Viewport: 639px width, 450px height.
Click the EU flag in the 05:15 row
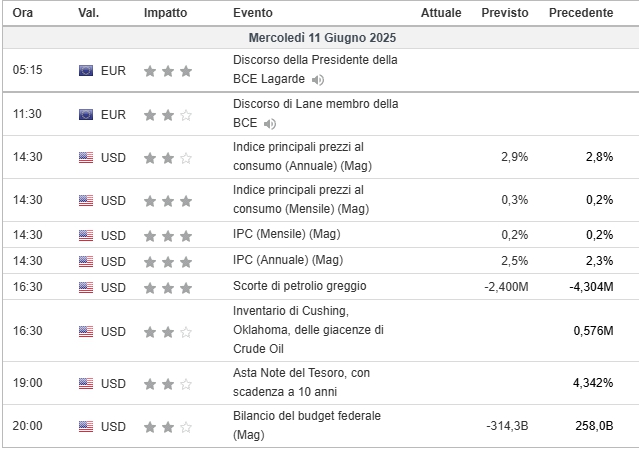(86, 71)
